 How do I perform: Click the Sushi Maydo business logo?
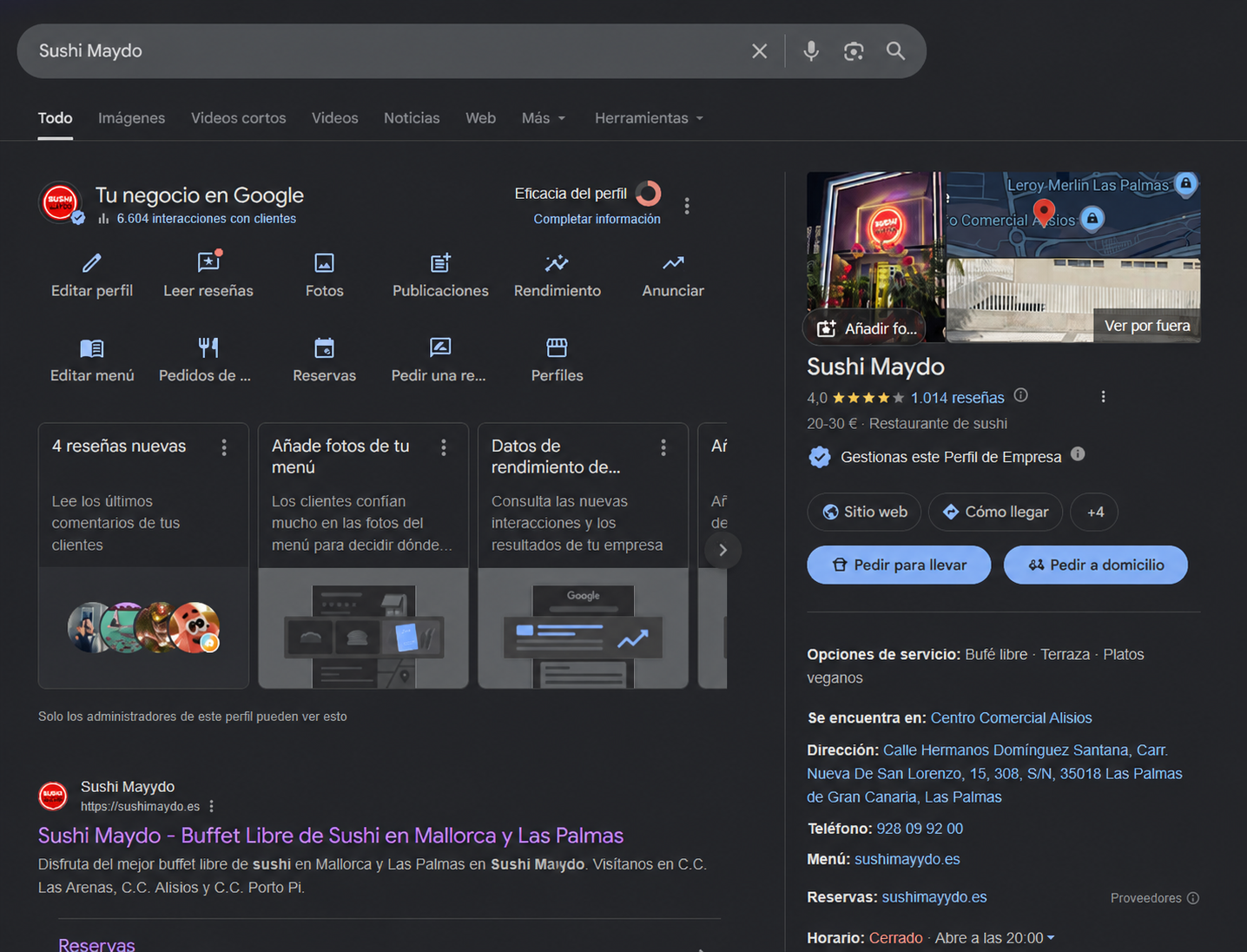[60, 203]
